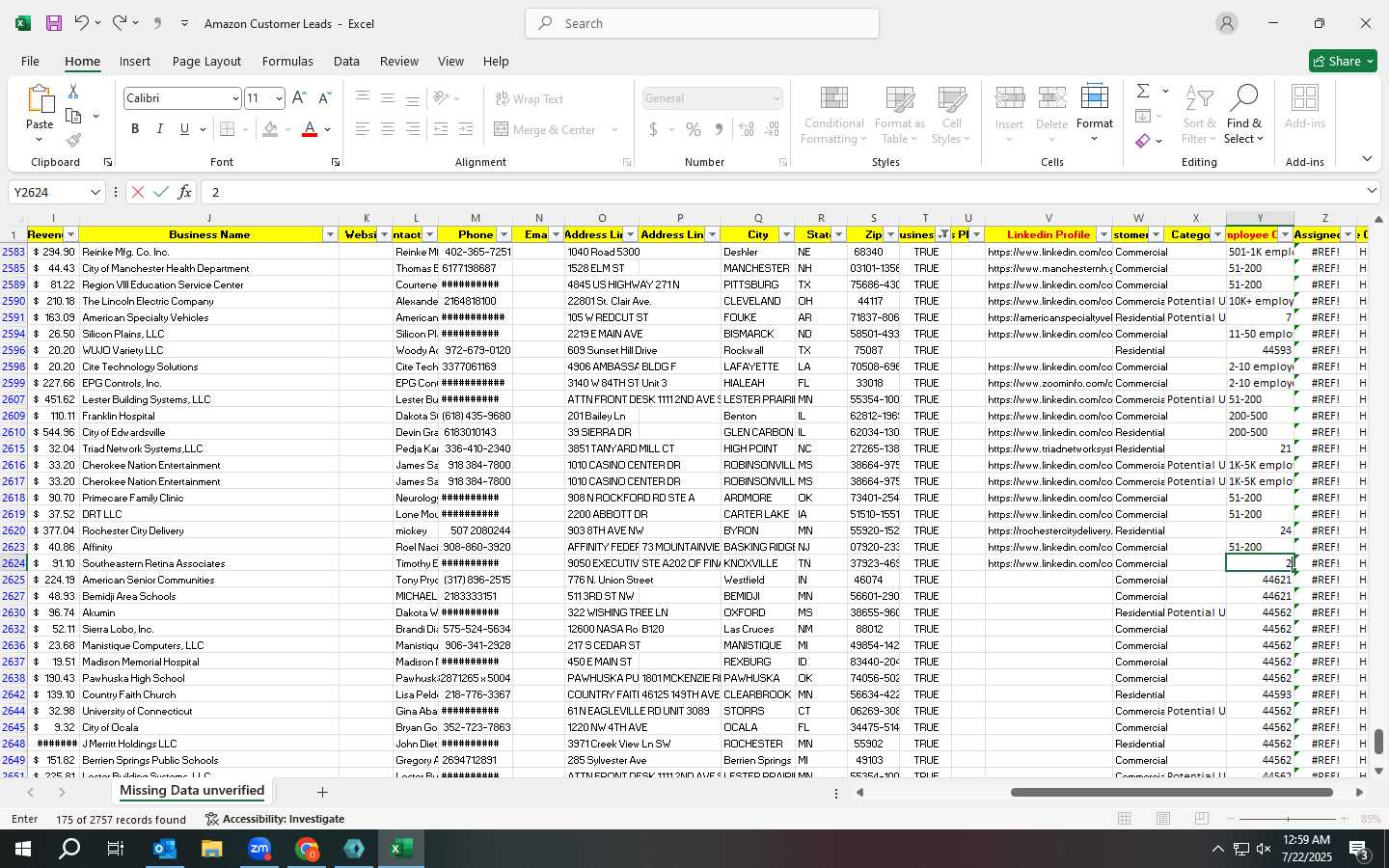Viewport: 1389px width, 868px height.
Task: Click the red Font Color swatch
Action: pyautogui.click(x=310, y=129)
